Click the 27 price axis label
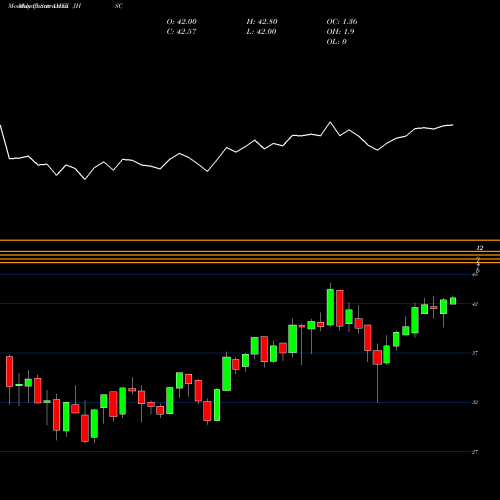 click(475, 452)
